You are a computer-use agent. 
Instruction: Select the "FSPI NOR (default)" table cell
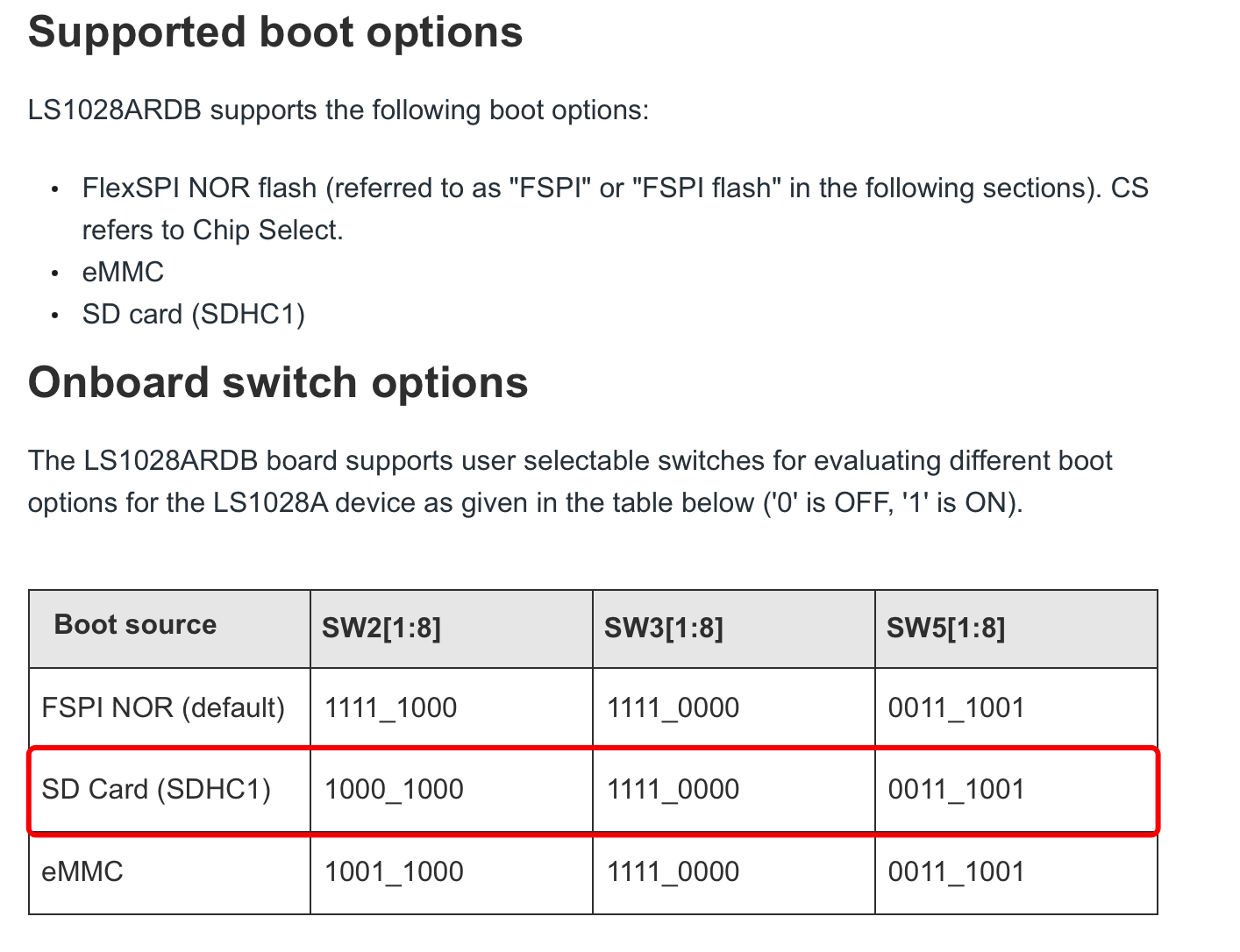[163, 707]
